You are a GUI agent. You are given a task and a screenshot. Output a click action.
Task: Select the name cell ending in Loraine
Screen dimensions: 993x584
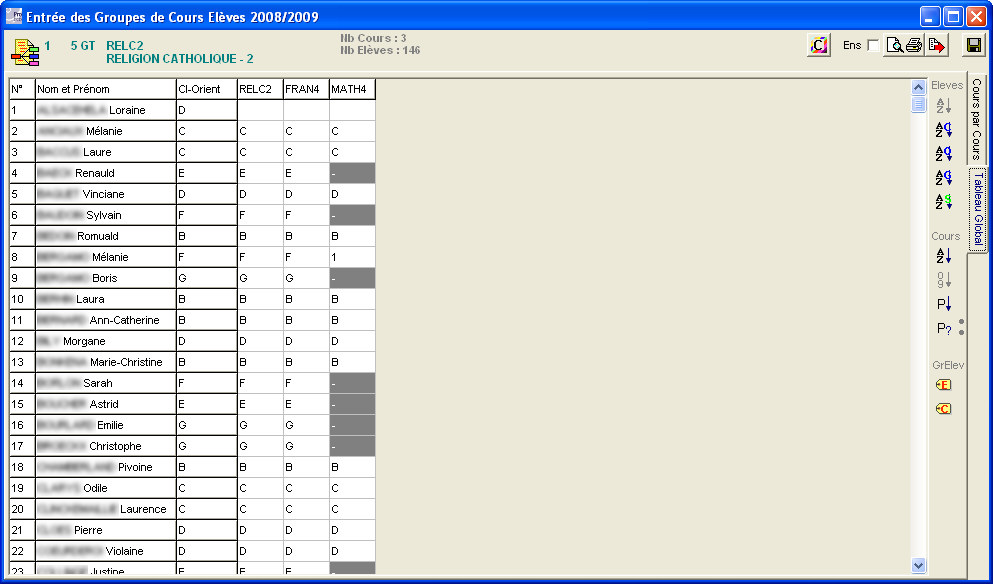(106, 110)
